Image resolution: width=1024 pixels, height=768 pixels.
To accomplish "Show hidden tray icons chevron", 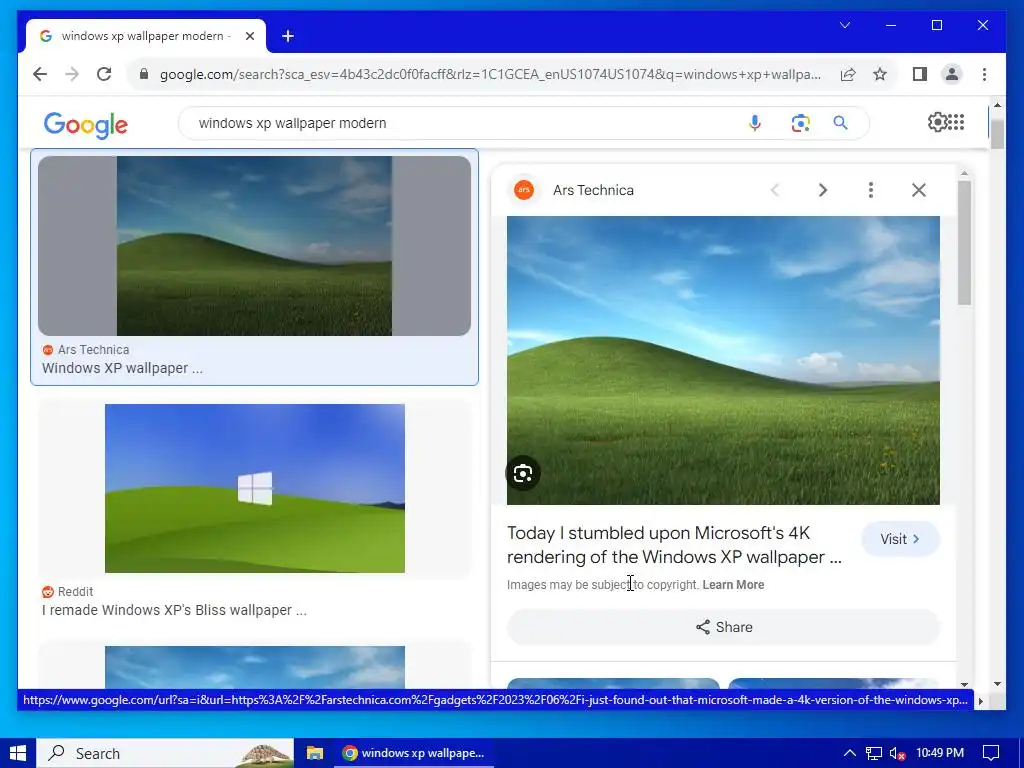I will [x=850, y=753].
